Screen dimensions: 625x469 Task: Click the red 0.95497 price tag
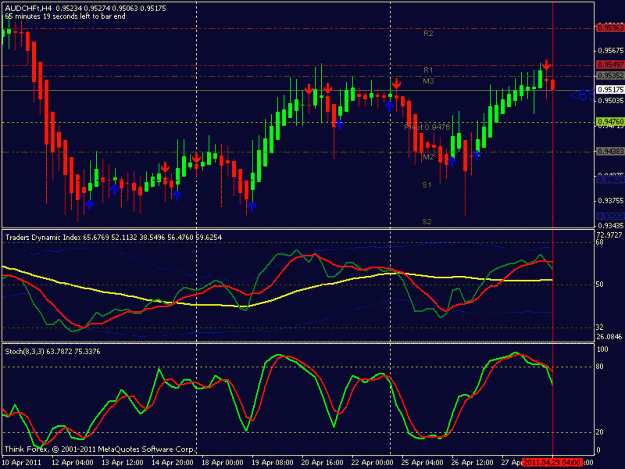point(610,65)
